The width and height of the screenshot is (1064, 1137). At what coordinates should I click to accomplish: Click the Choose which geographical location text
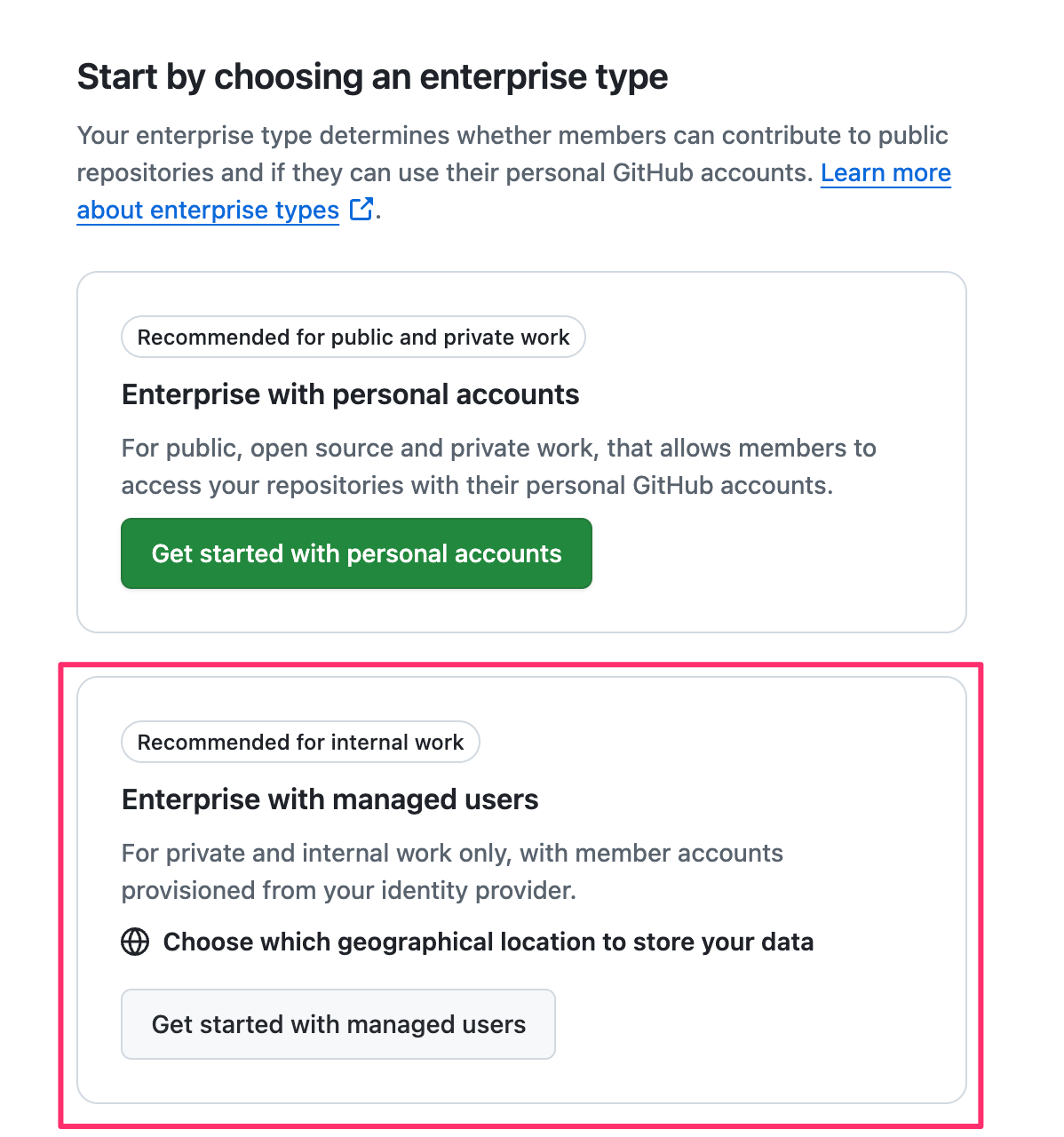tap(488, 942)
